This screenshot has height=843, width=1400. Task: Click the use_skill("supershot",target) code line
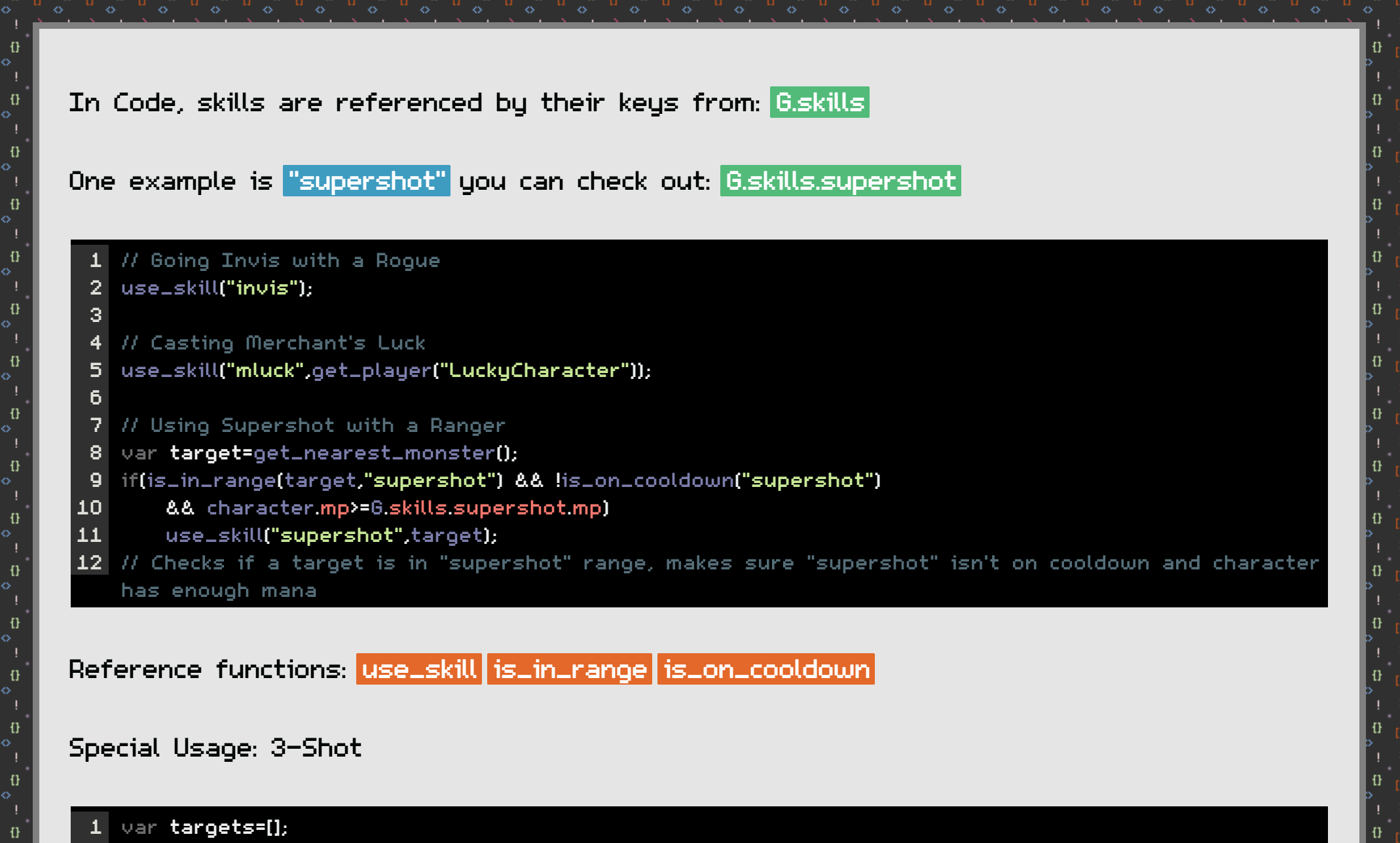331,535
